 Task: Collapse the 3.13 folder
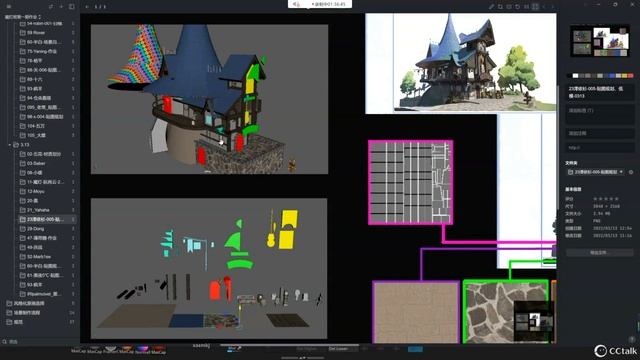coord(10,144)
